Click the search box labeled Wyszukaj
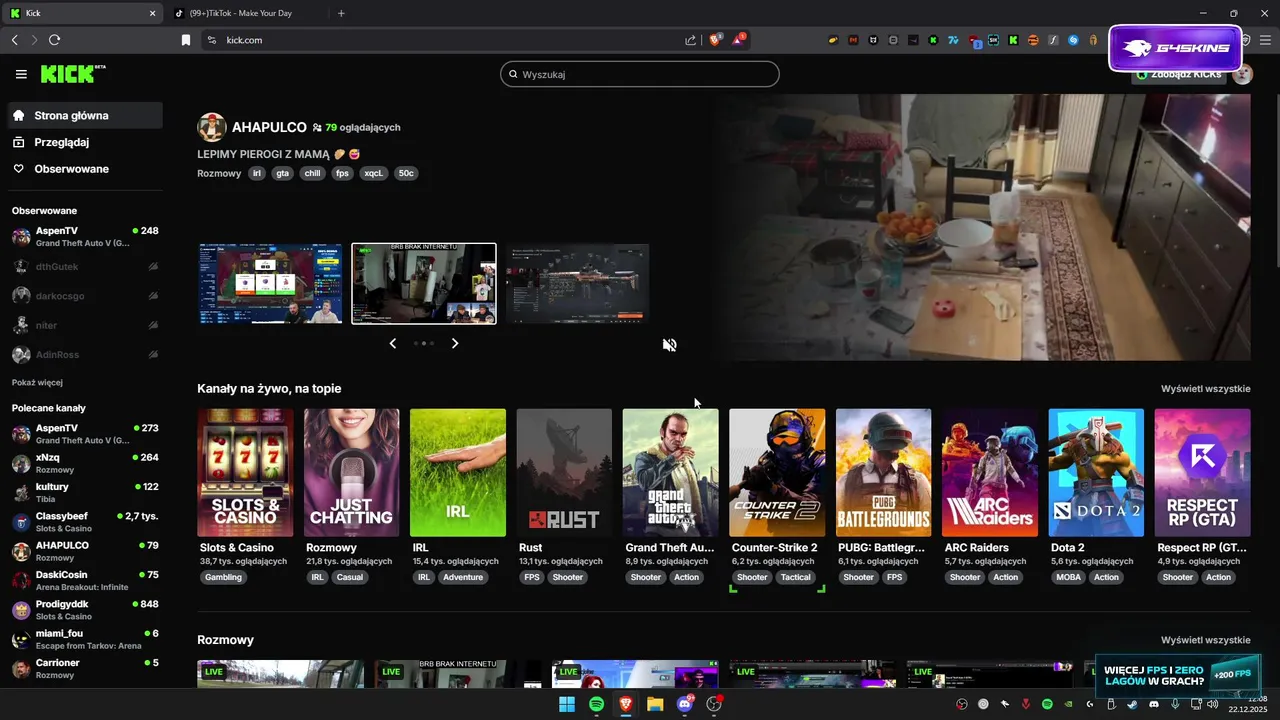 point(639,74)
